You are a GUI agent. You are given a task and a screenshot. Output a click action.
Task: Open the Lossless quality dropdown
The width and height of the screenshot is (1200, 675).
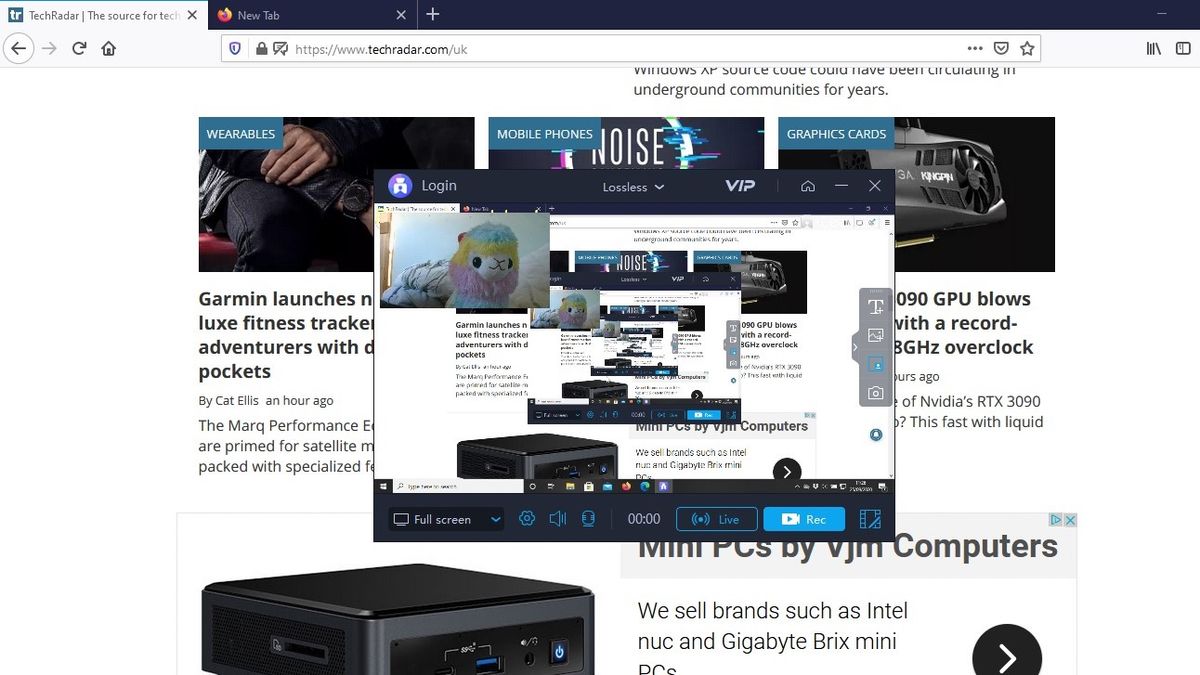click(633, 186)
